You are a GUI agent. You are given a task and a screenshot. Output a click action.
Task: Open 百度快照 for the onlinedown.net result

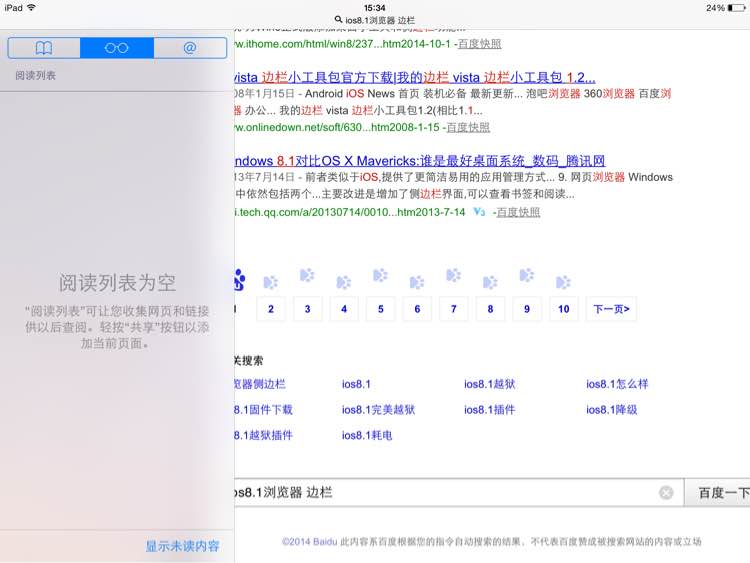pos(468,128)
